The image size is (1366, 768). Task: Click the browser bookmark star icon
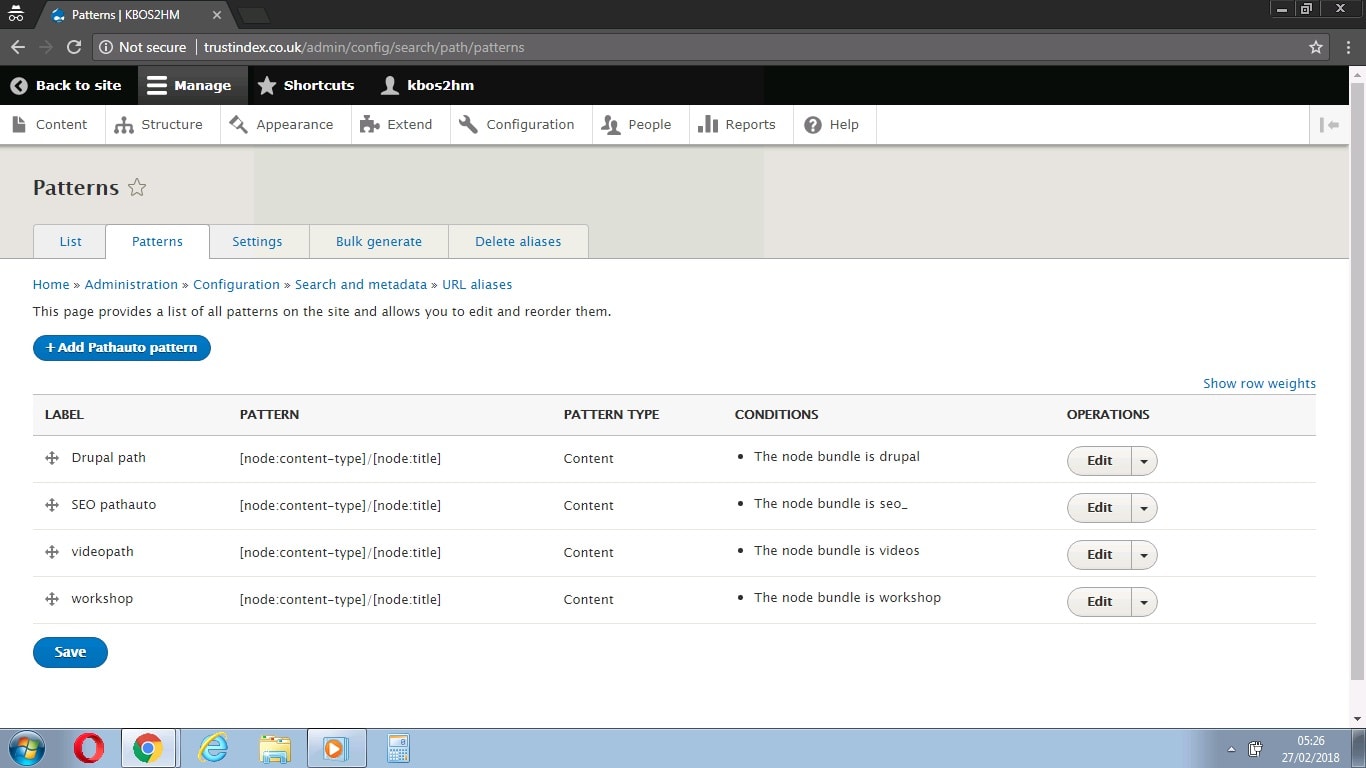pos(1316,47)
